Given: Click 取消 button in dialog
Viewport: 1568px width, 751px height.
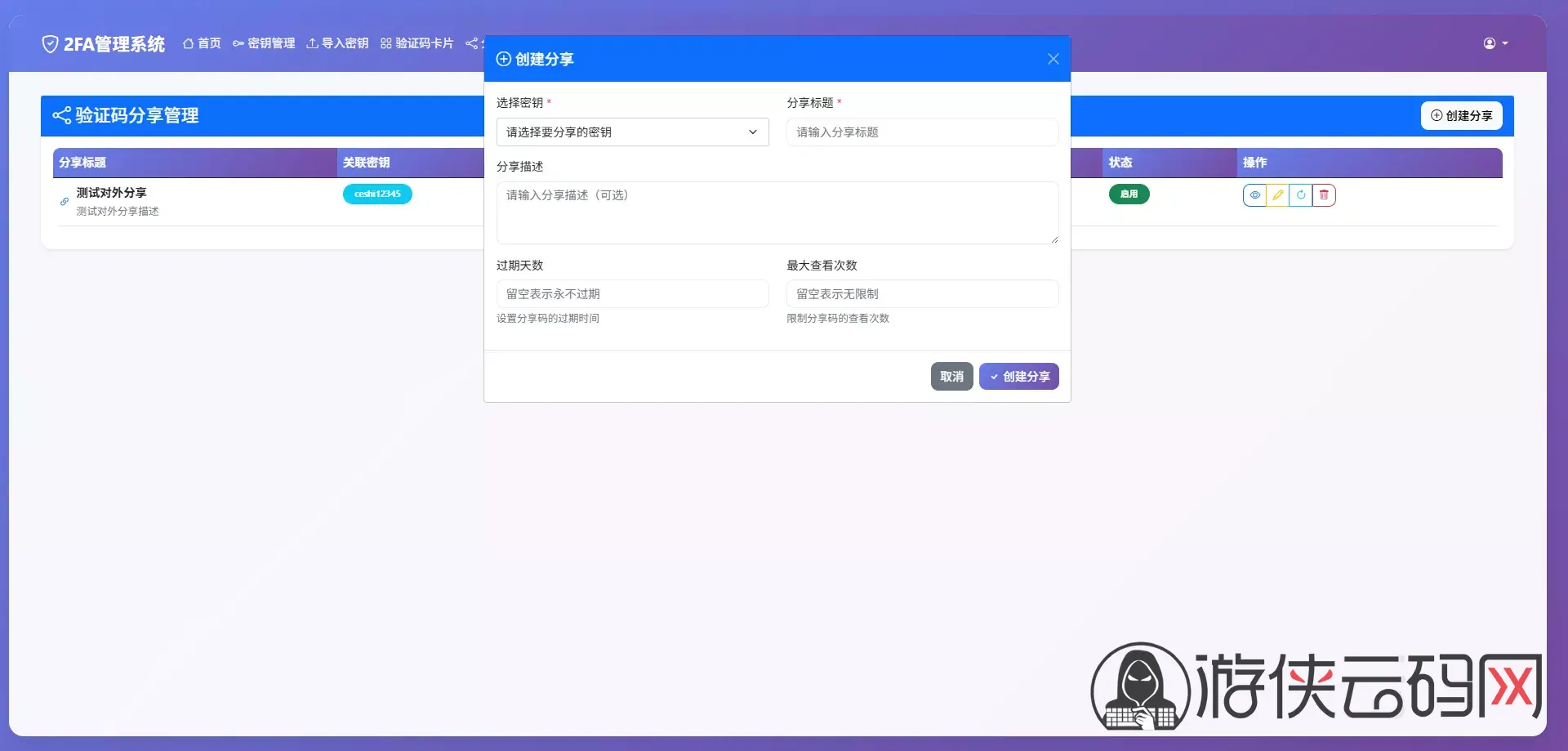Looking at the screenshot, I should click(951, 377).
